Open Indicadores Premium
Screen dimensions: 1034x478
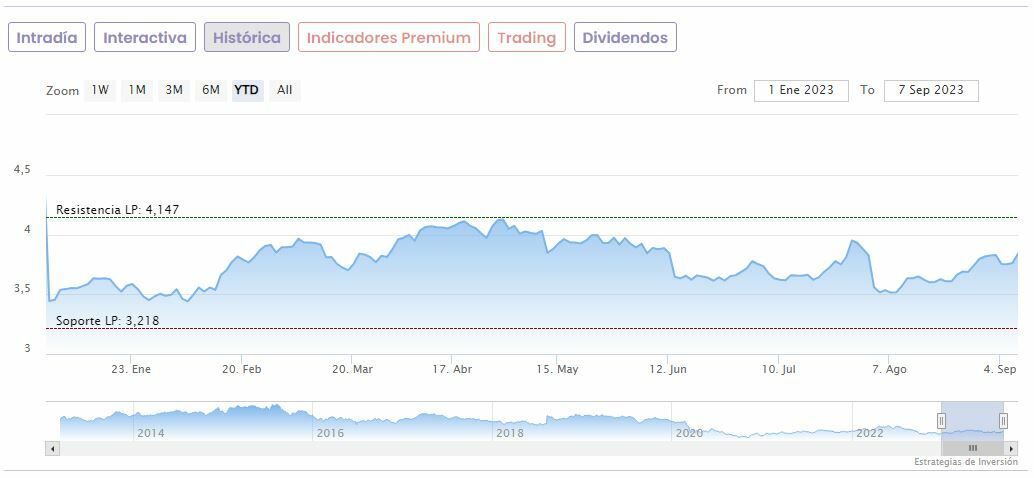pos(388,38)
